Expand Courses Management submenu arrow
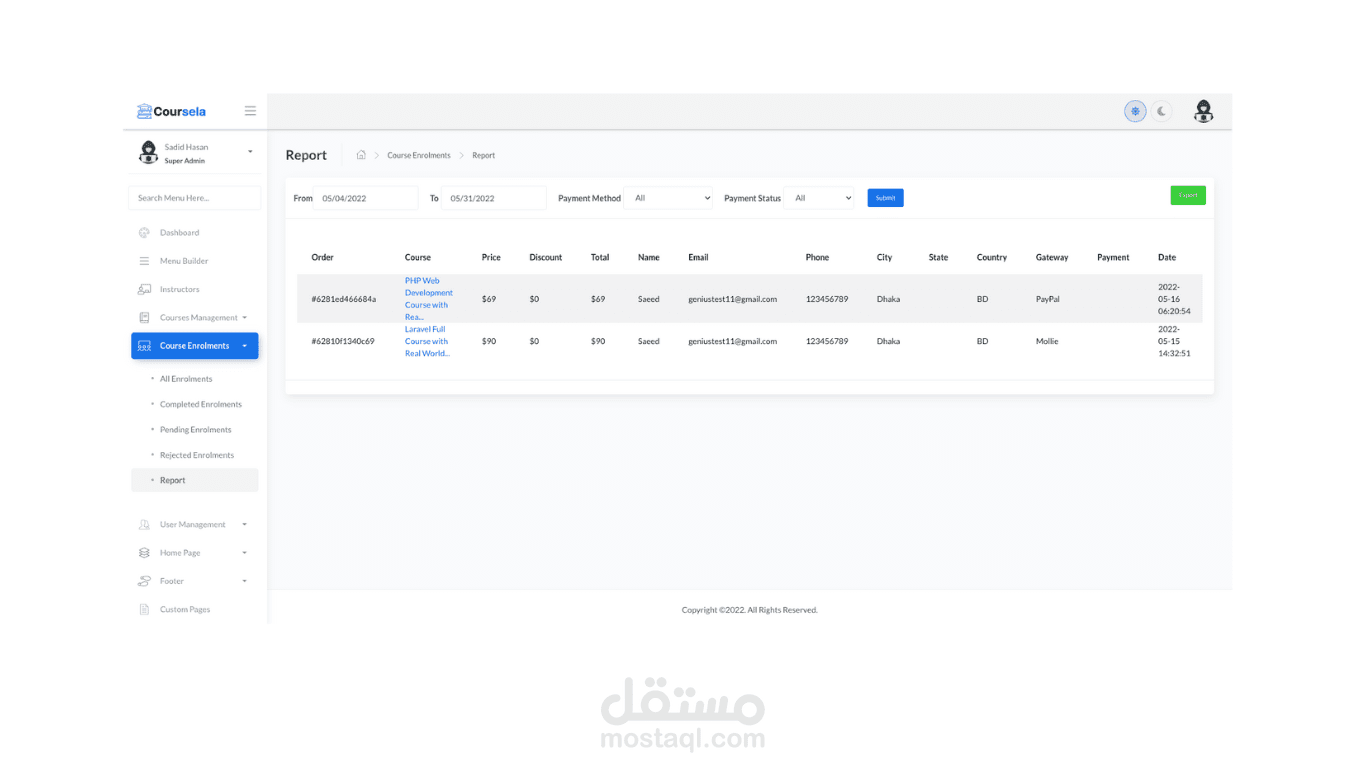Screen dimensions: 1366x768 pyautogui.click(x=245, y=318)
